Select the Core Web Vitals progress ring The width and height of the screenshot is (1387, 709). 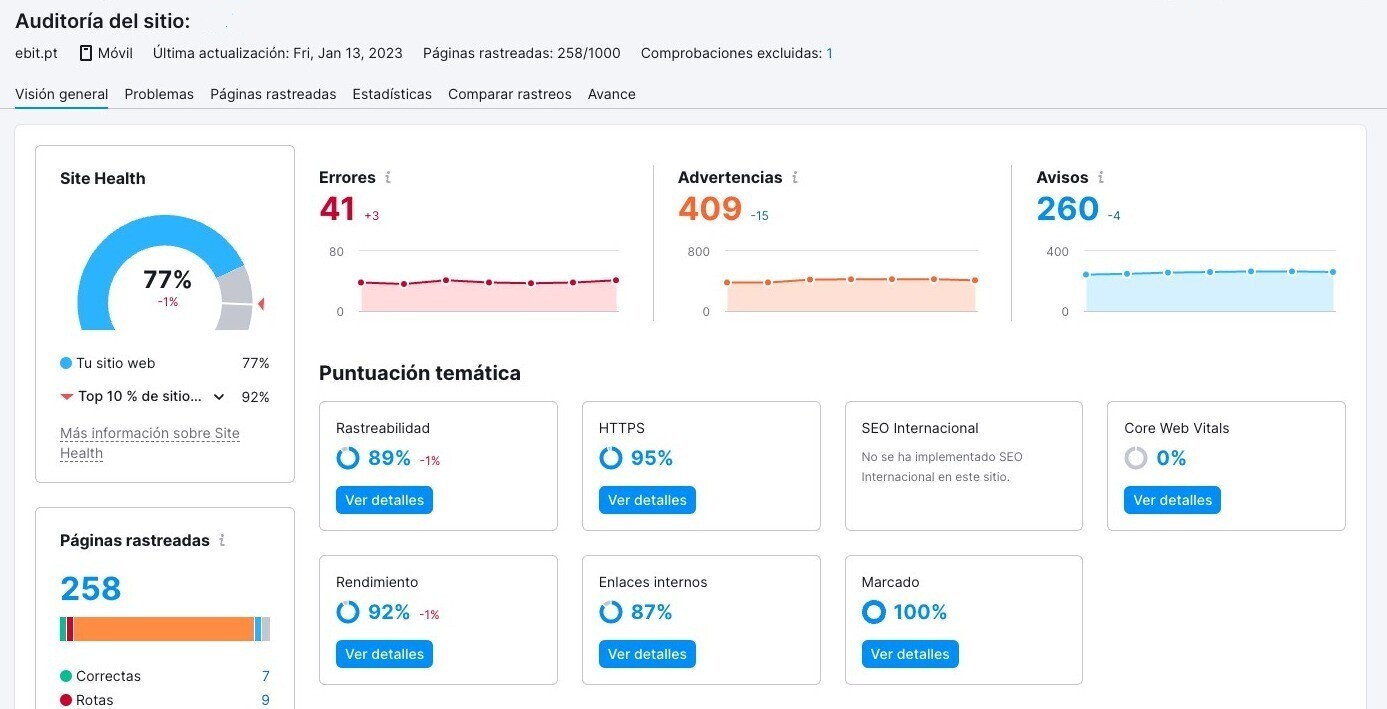1136,458
